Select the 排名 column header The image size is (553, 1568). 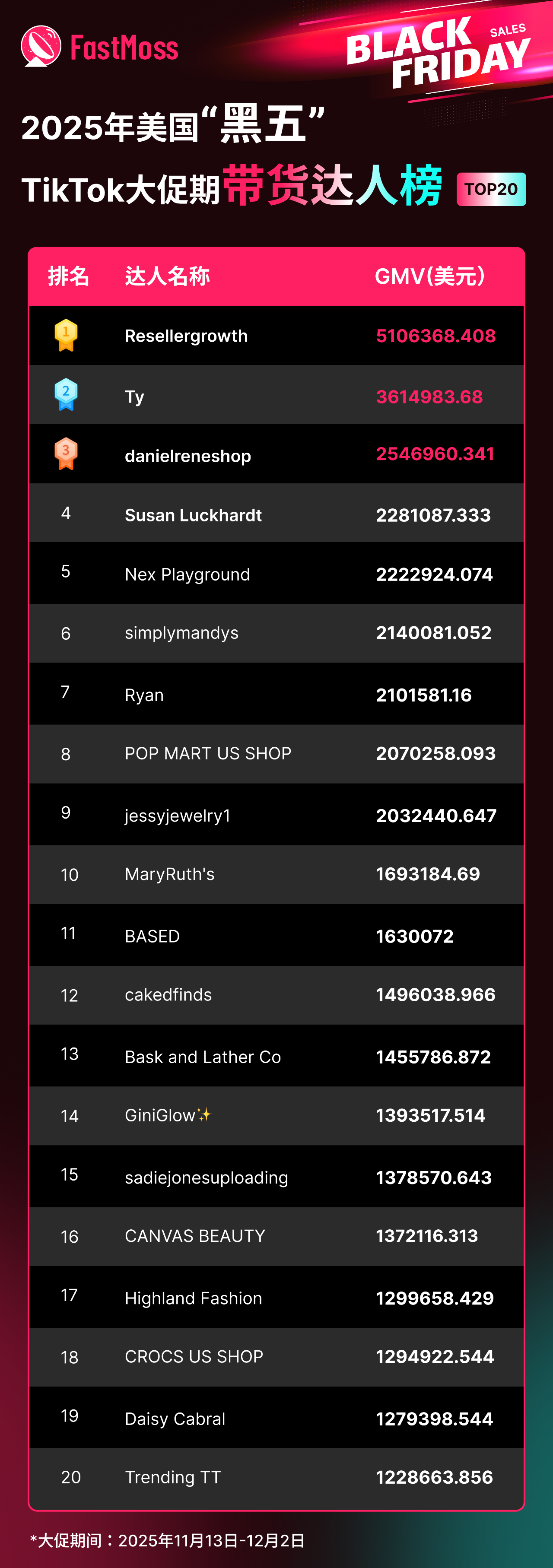(69, 276)
